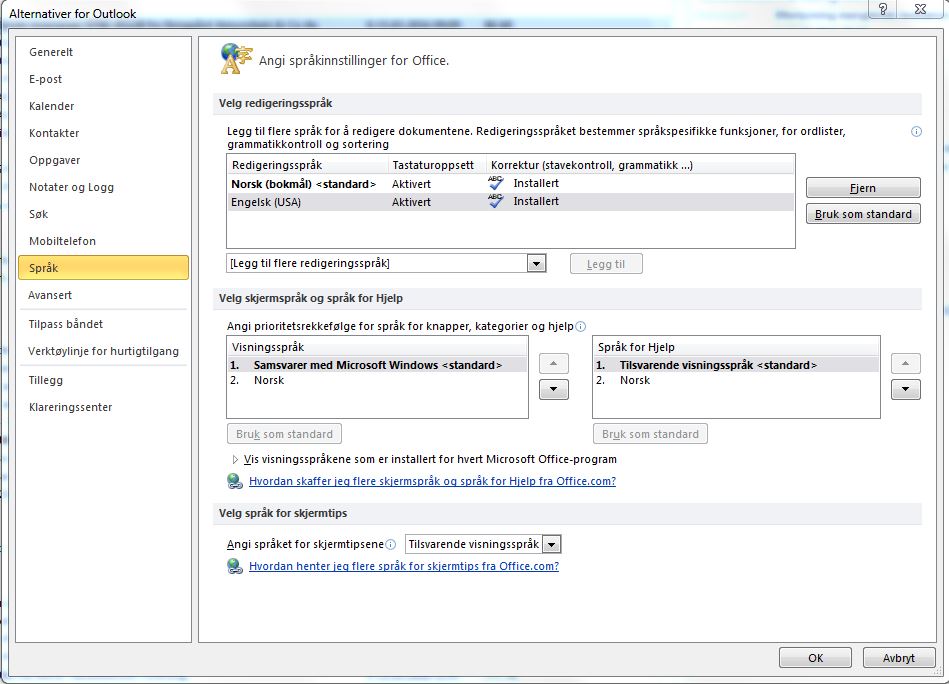Click proofing check icon for Engelsk (USA)
Screen dimensions: 949x684
[496, 201]
